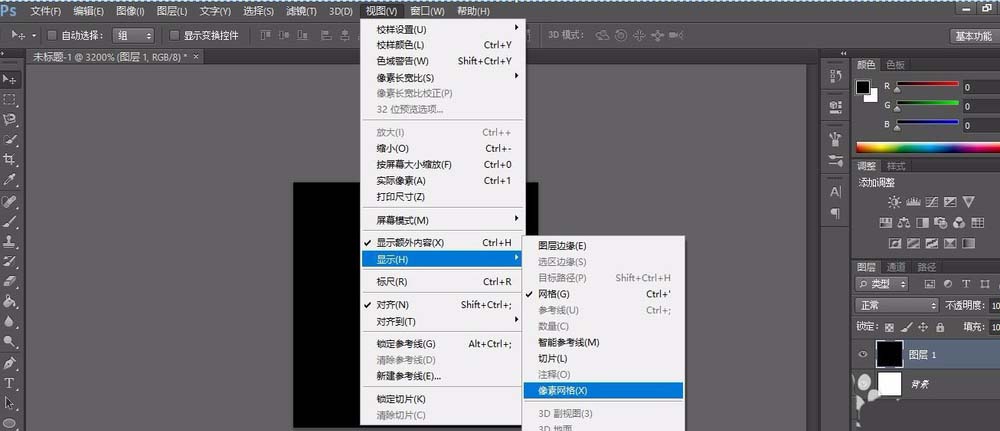Select the Crop tool
Screen dimensions: 1000x431
click(10, 159)
